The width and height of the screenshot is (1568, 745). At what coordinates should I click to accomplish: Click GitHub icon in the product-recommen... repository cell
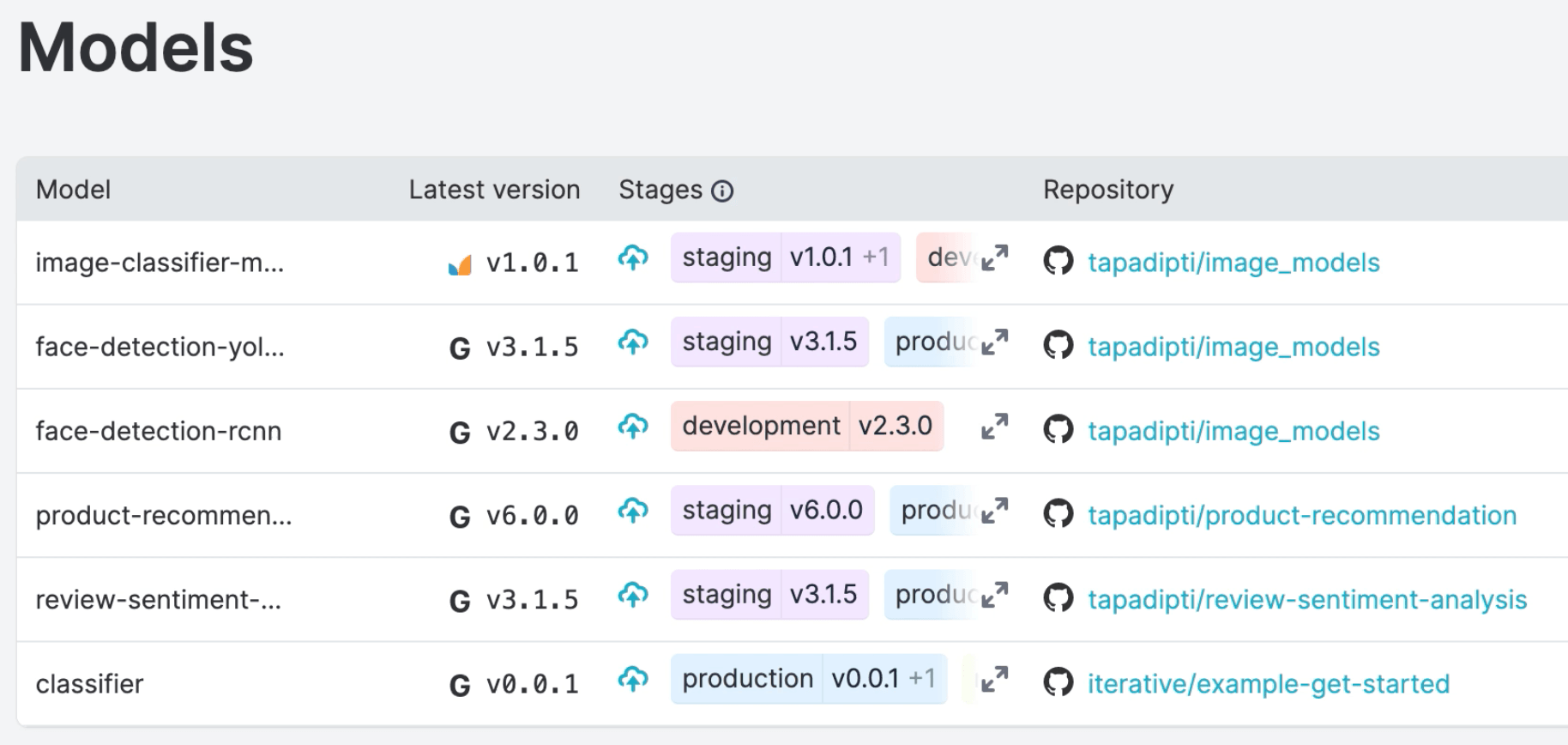[1058, 515]
